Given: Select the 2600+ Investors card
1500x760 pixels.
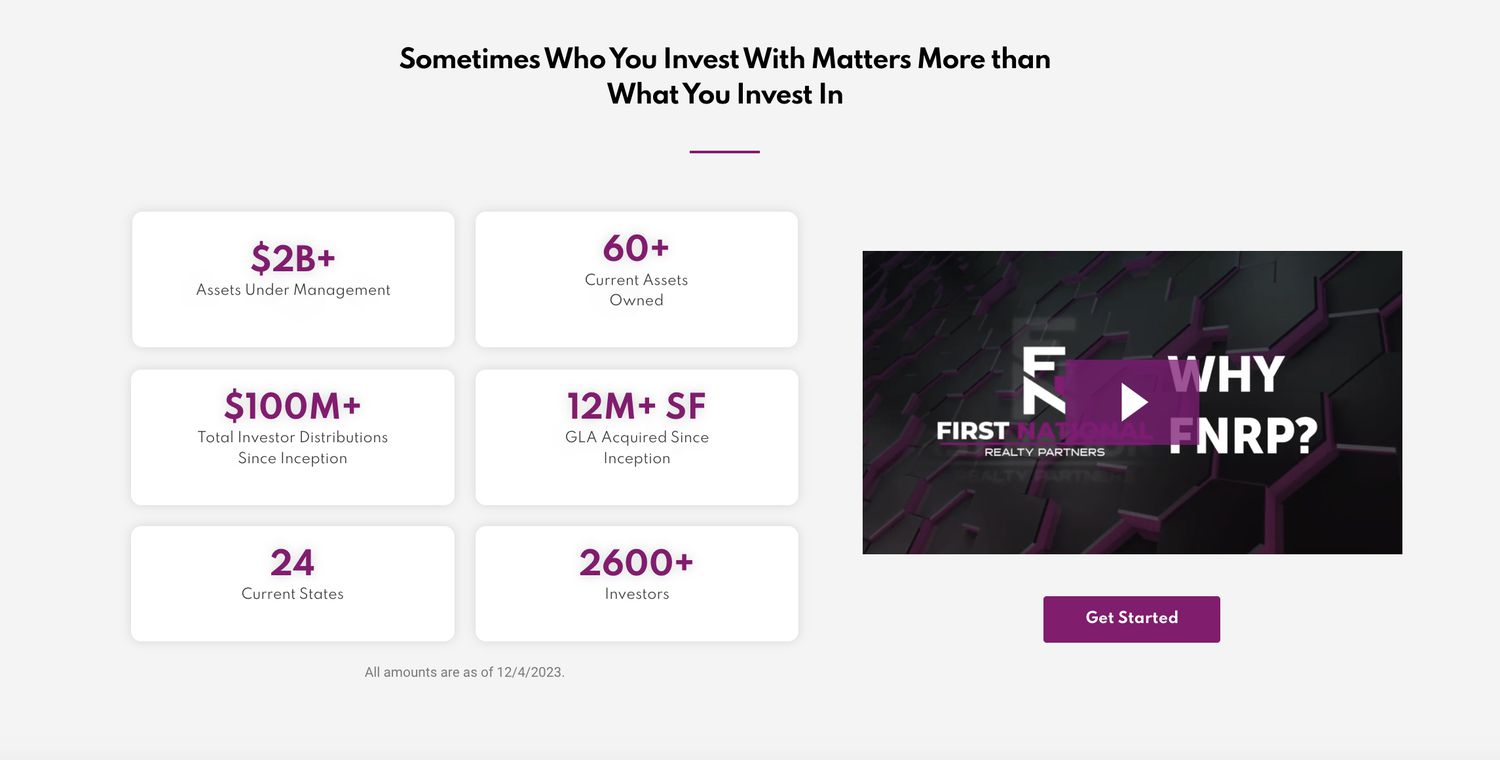Looking at the screenshot, I should point(636,584).
